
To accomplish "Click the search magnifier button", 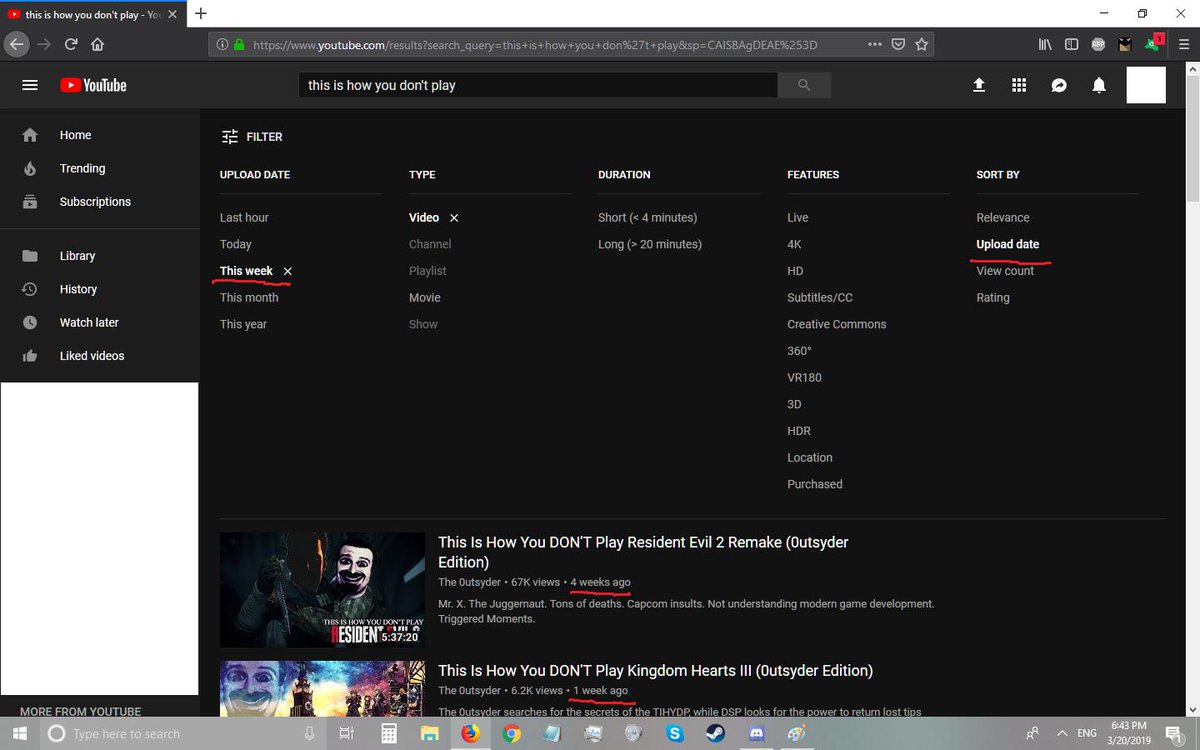I will tap(804, 85).
